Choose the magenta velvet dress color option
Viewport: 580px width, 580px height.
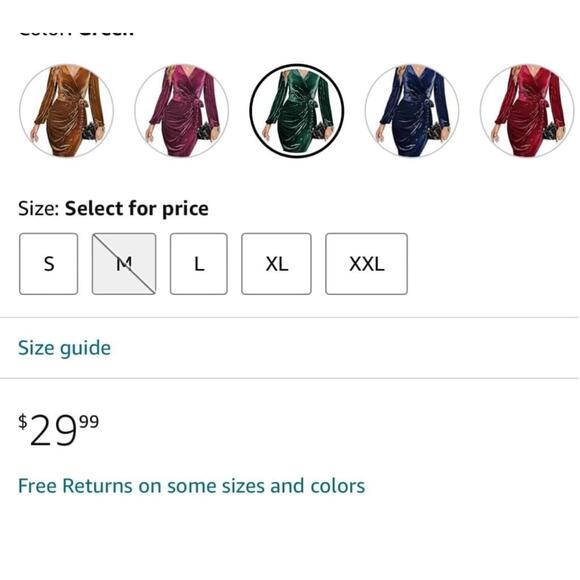182,111
